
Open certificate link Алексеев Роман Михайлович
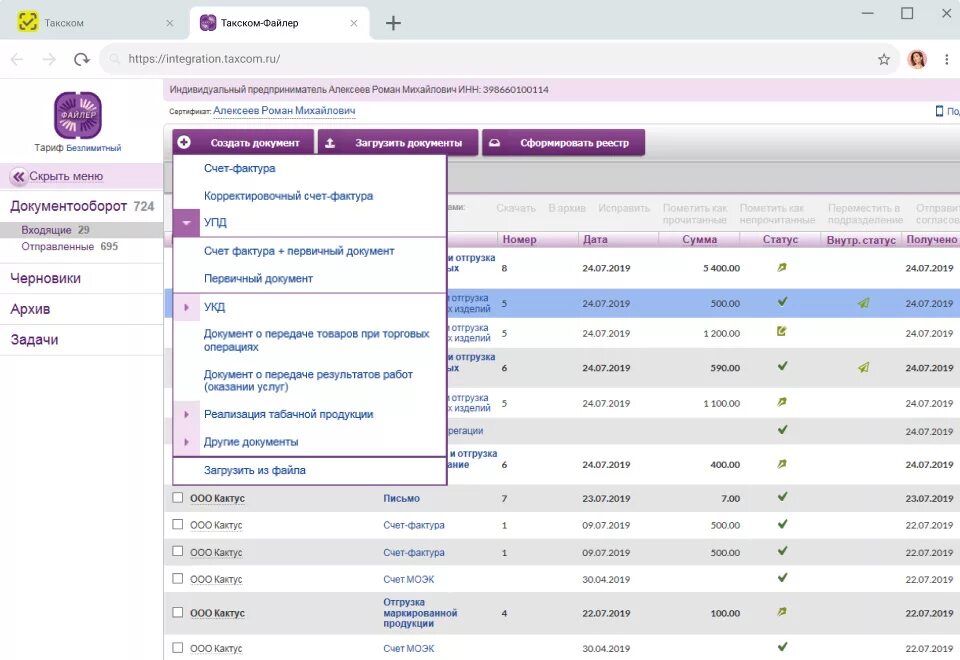pyautogui.click(x=284, y=111)
